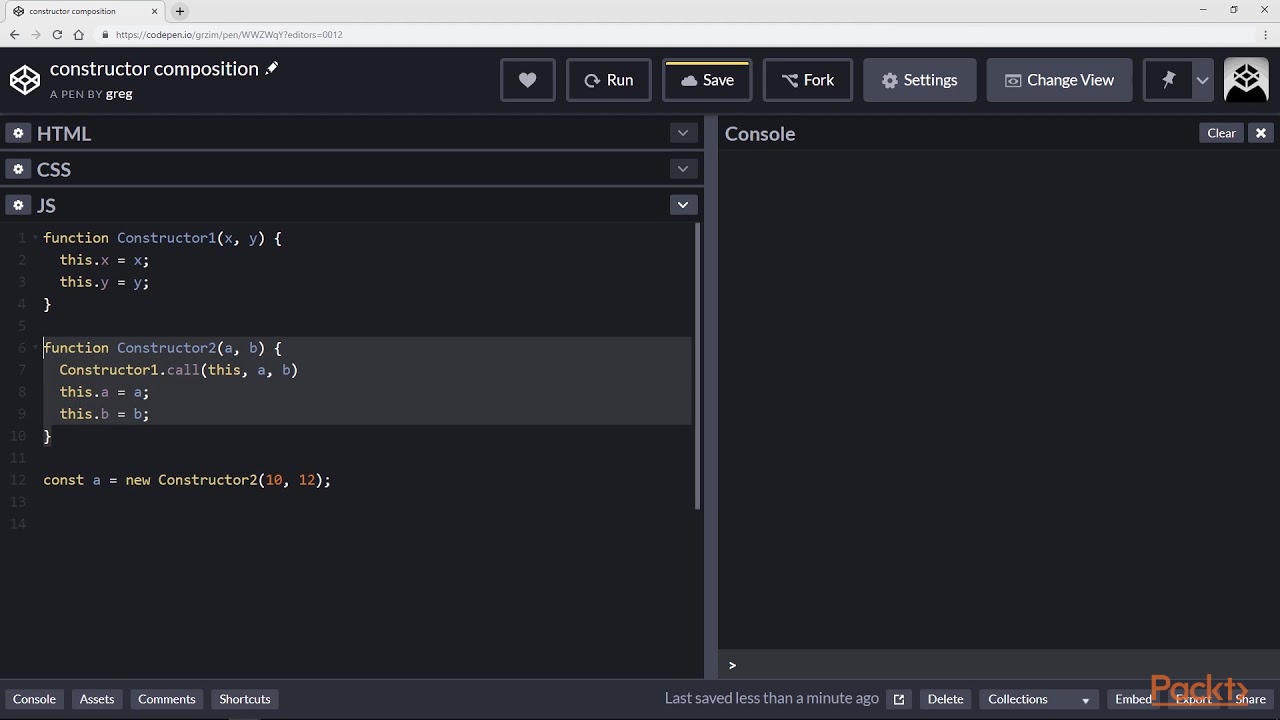Pin this pen with pushpin icon
Viewport: 1280px width, 720px height.
[x=1168, y=80]
